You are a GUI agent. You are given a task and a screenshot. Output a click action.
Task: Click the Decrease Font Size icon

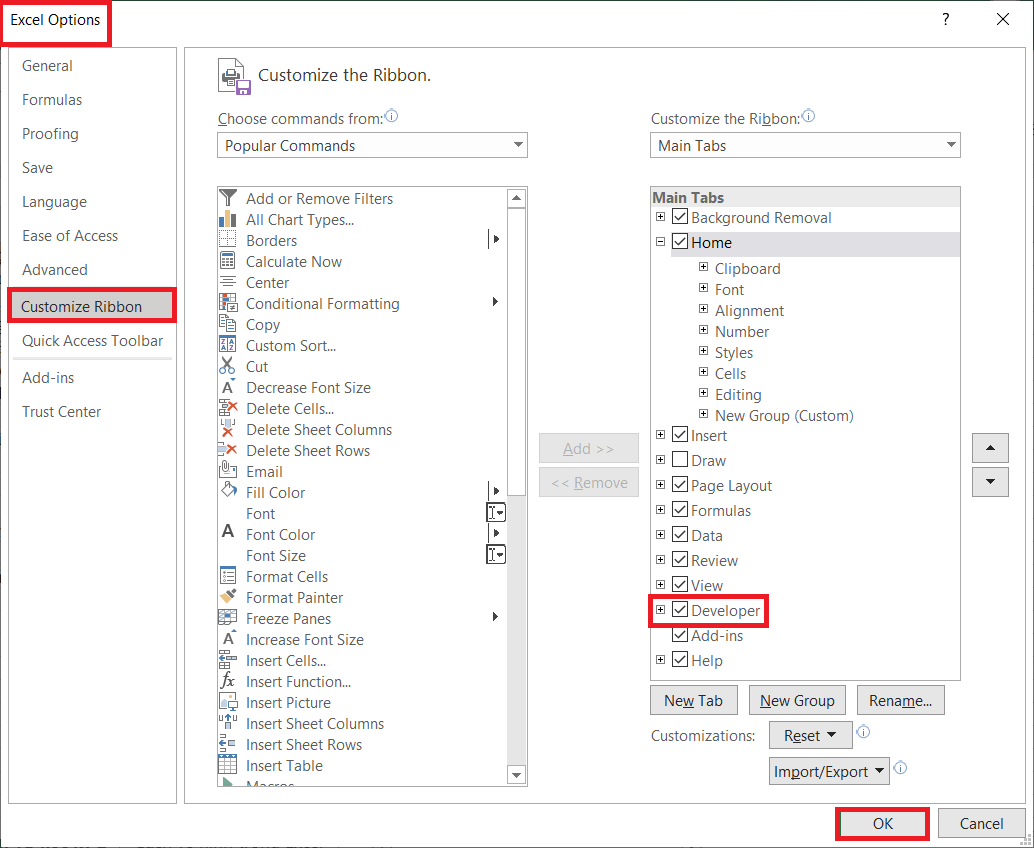tap(228, 387)
